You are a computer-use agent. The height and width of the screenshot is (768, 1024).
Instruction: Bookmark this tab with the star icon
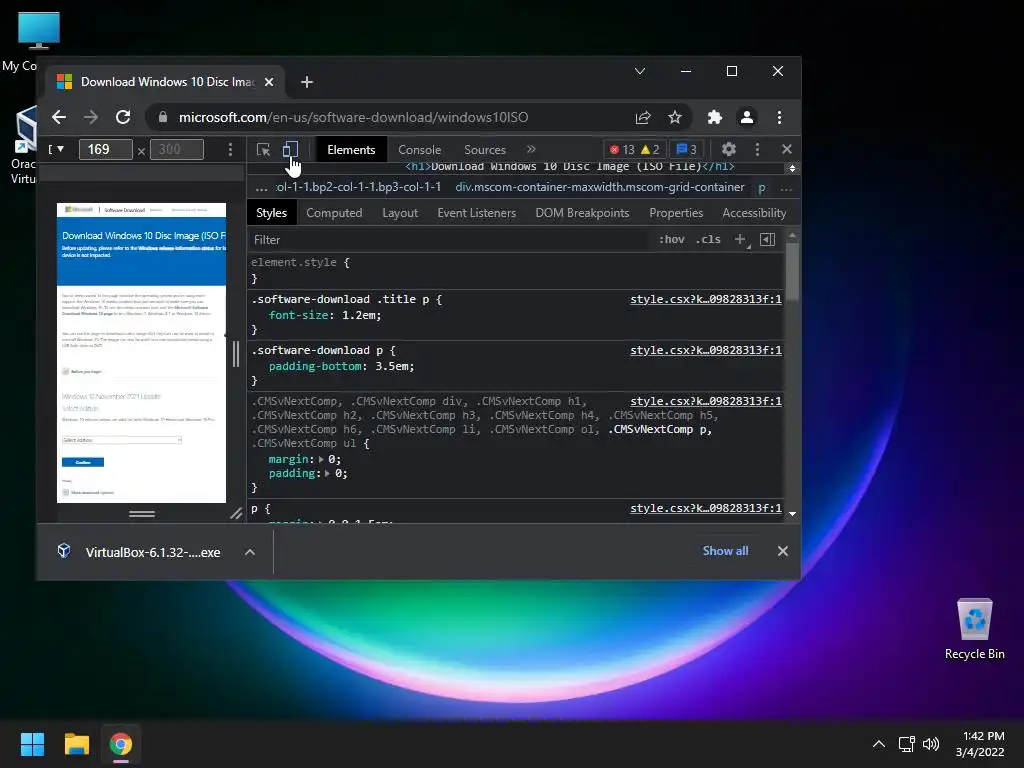point(675,118)
